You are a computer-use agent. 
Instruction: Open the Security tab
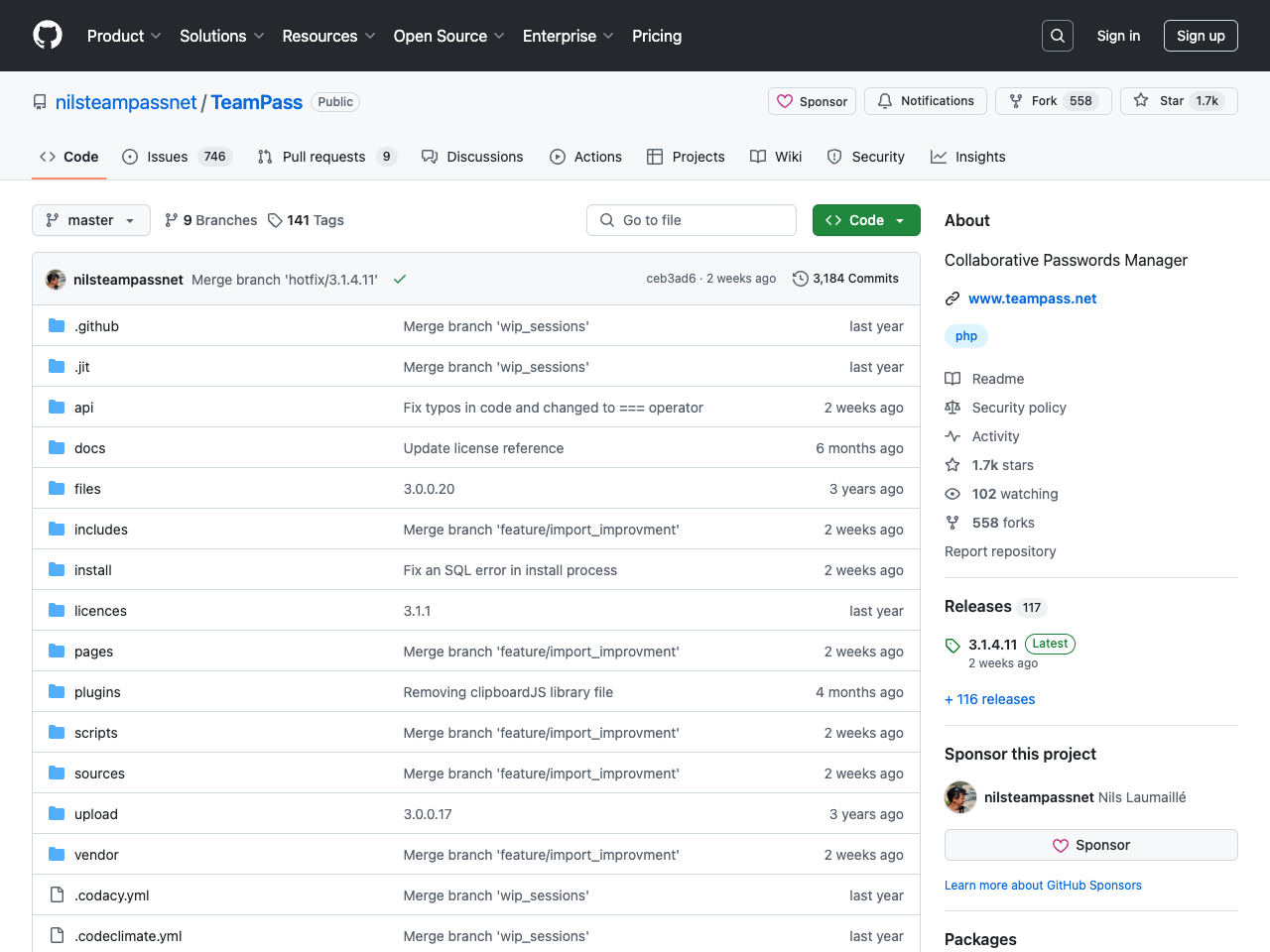(865, 157)
